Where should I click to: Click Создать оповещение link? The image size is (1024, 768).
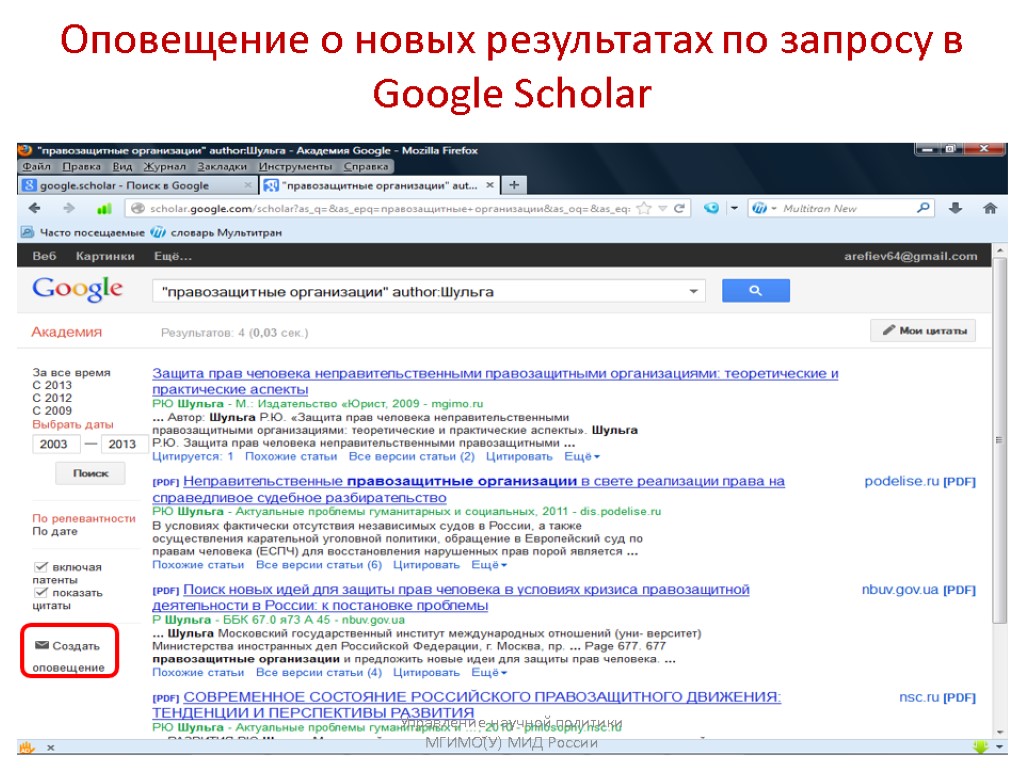pos(68,656)
